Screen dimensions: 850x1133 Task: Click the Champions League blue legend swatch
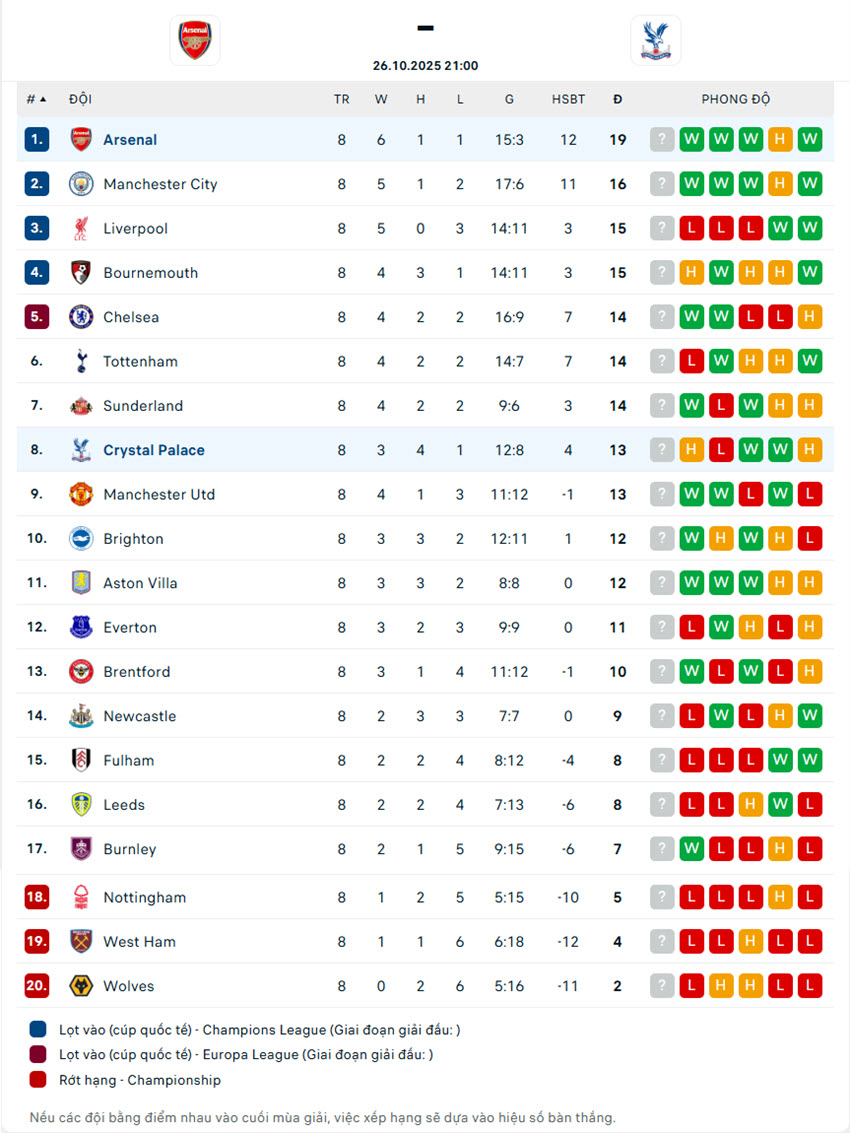click(38, 1029)
